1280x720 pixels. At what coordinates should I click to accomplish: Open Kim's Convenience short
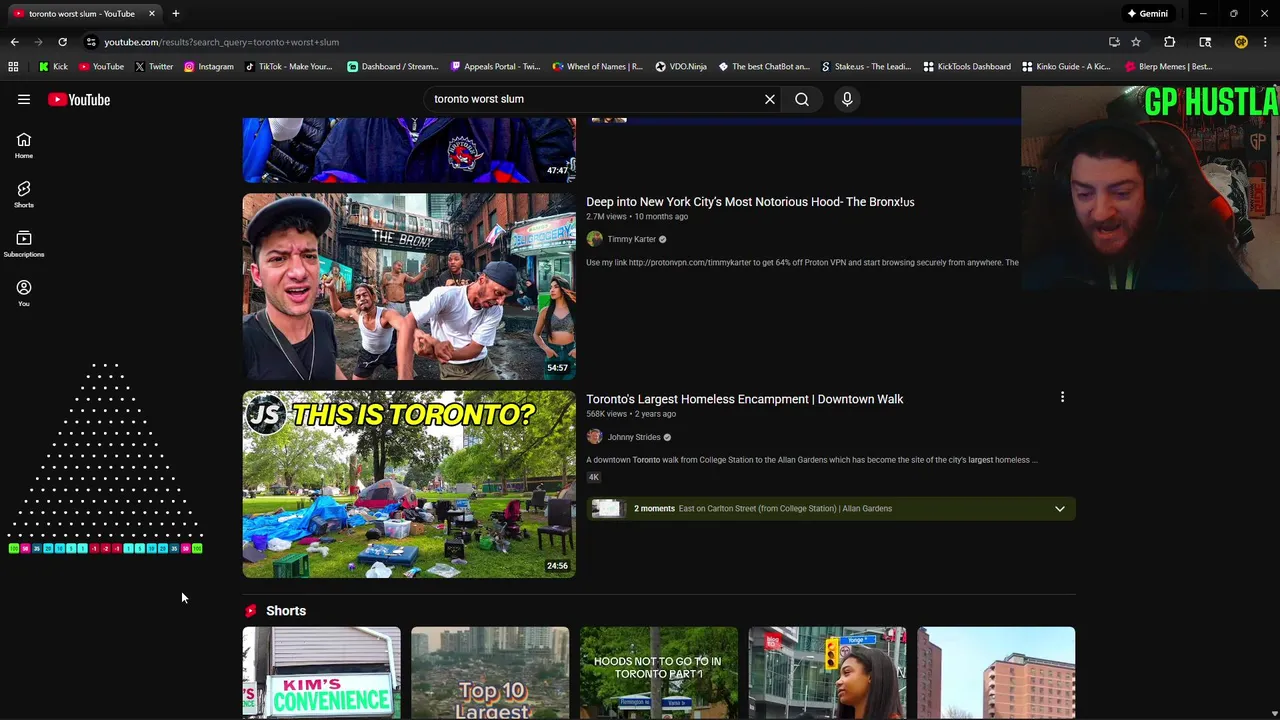(x=322, y=673)
